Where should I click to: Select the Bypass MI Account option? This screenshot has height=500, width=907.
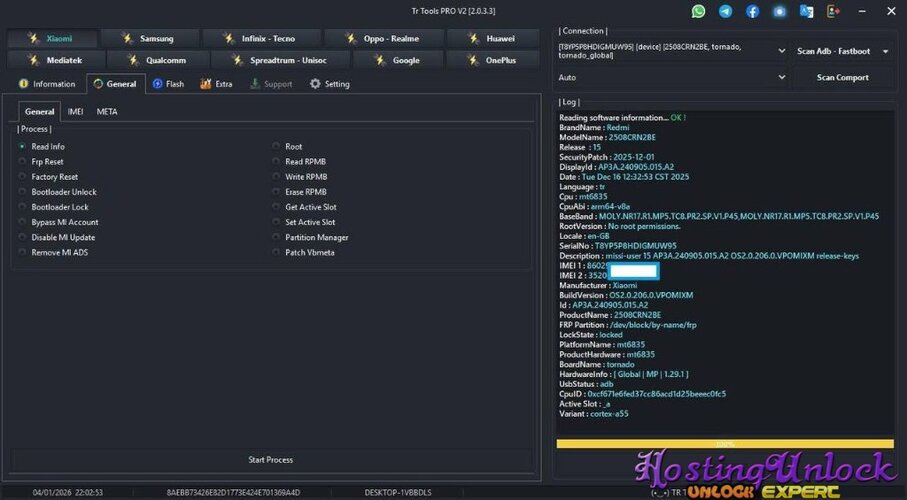(58, 222)
